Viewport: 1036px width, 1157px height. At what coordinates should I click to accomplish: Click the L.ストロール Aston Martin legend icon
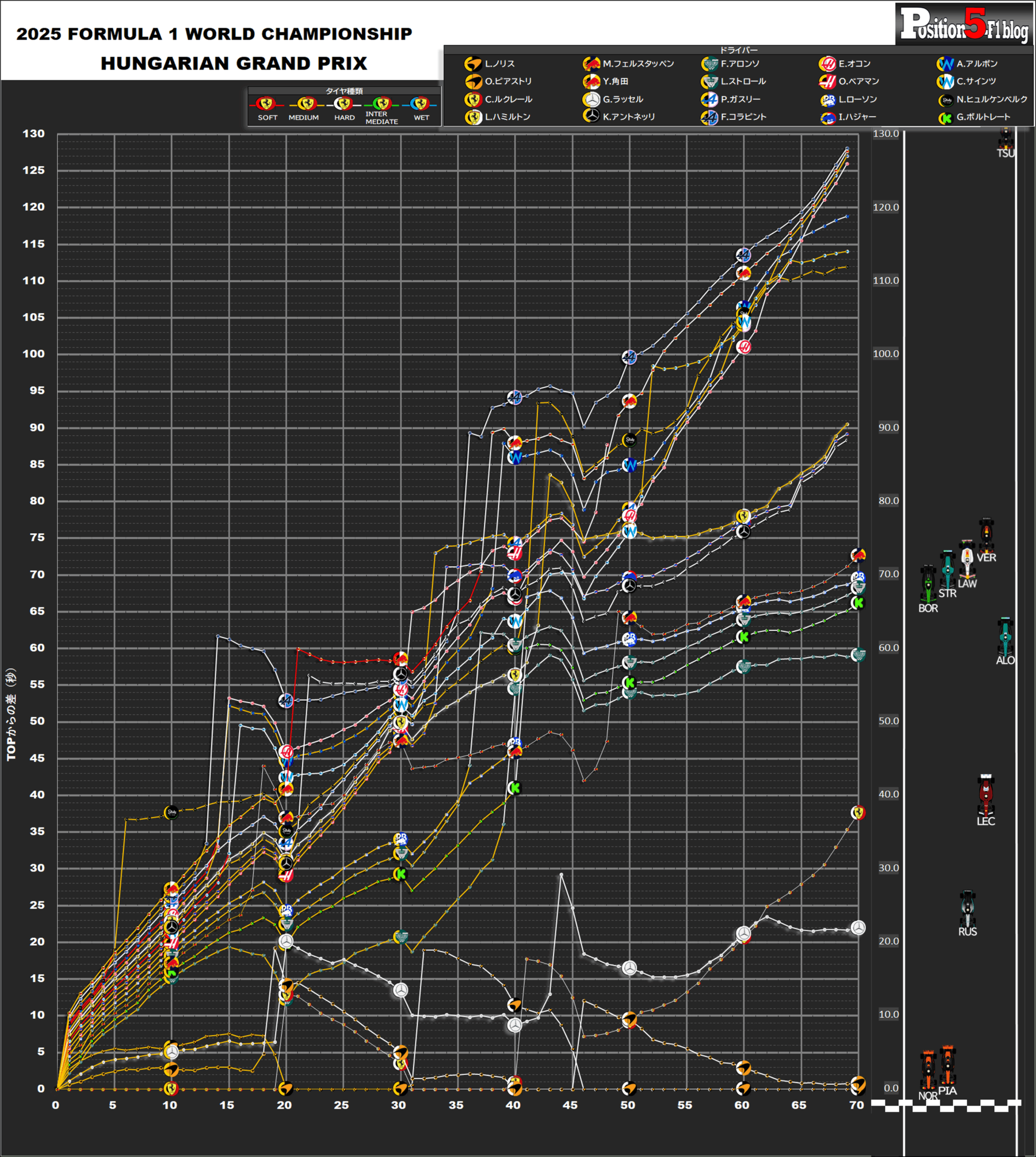(709, 81)
